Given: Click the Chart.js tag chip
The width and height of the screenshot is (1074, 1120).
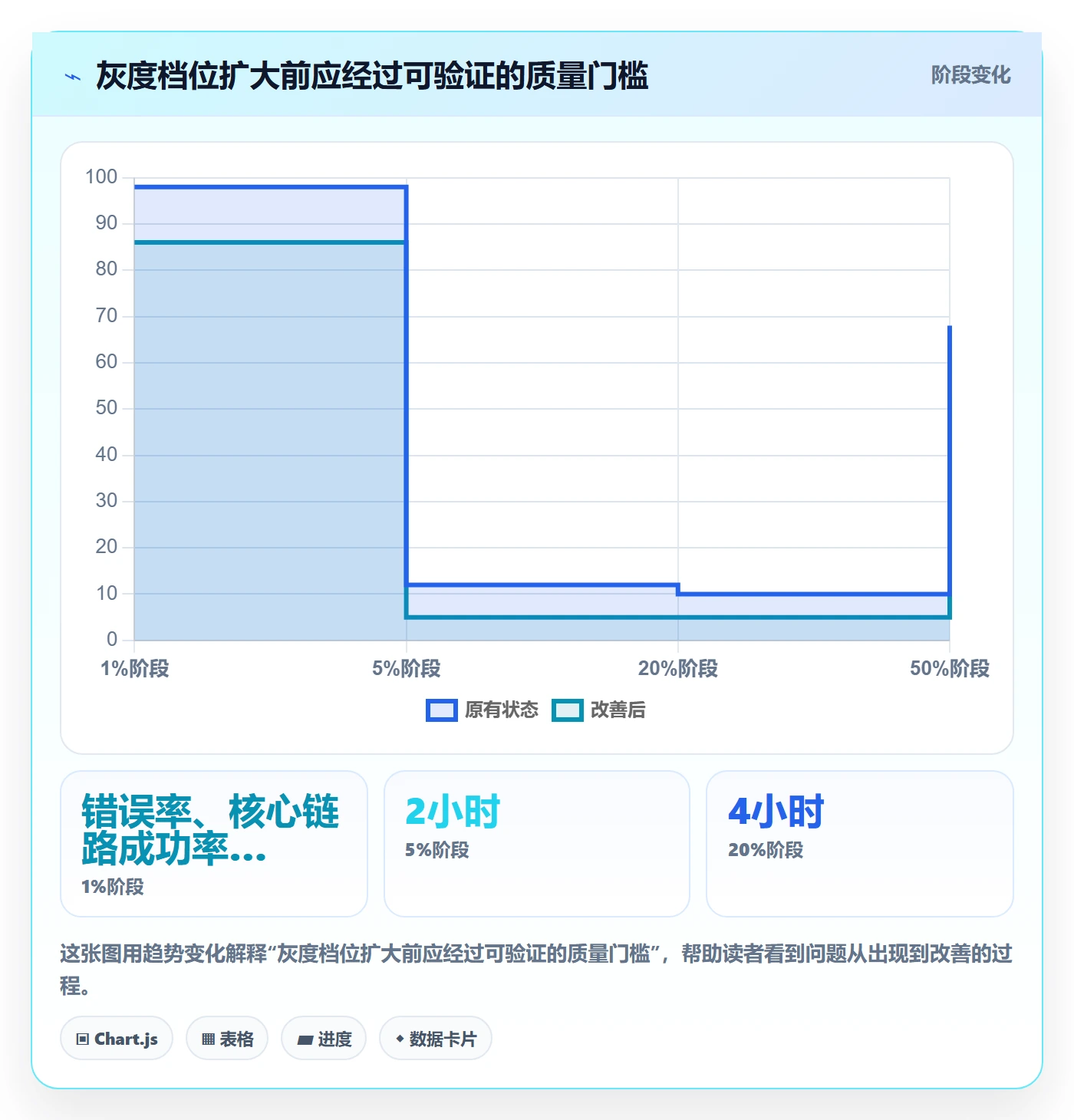Looking at the screenshot, I should coord(117,1039).
